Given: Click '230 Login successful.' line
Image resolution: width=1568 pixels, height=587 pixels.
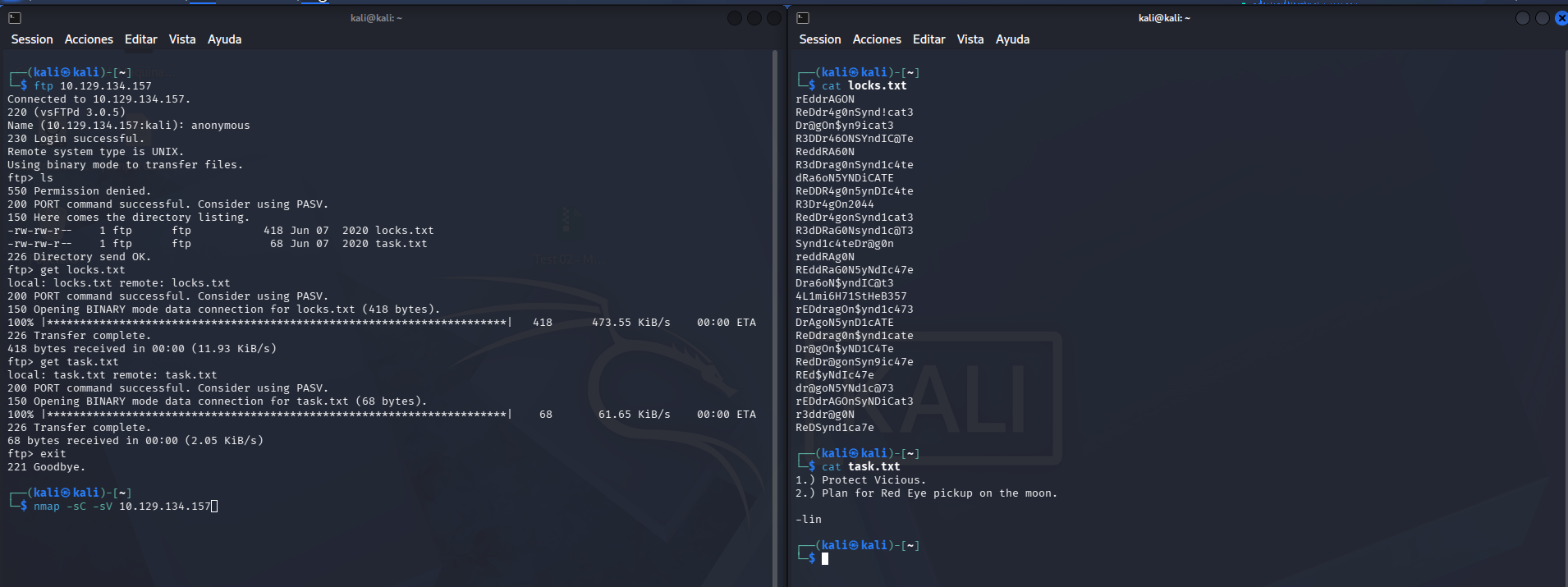Looking at the screenshot, I should coord(76,139).
